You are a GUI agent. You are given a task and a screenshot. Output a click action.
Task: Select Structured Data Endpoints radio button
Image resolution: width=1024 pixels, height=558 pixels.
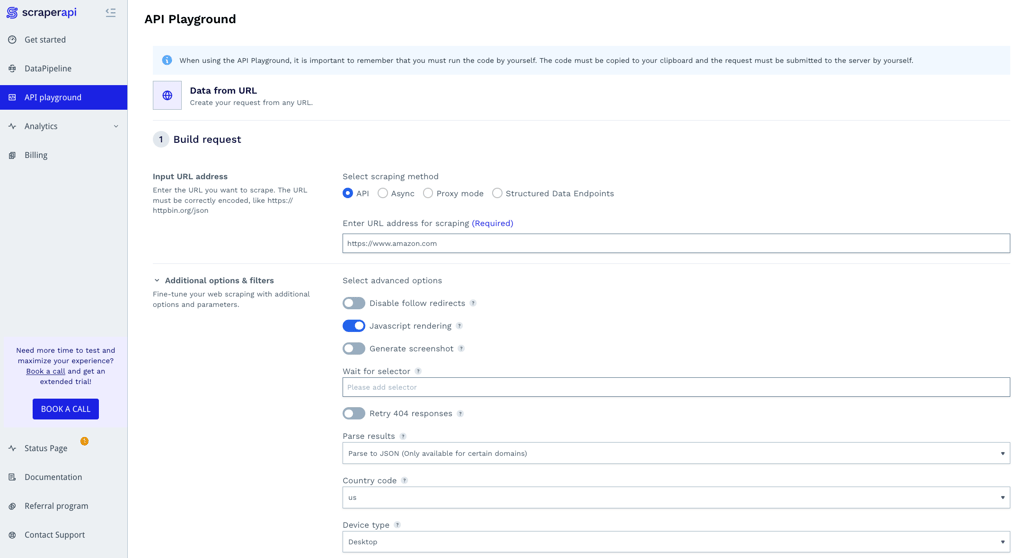pos(497,193)
